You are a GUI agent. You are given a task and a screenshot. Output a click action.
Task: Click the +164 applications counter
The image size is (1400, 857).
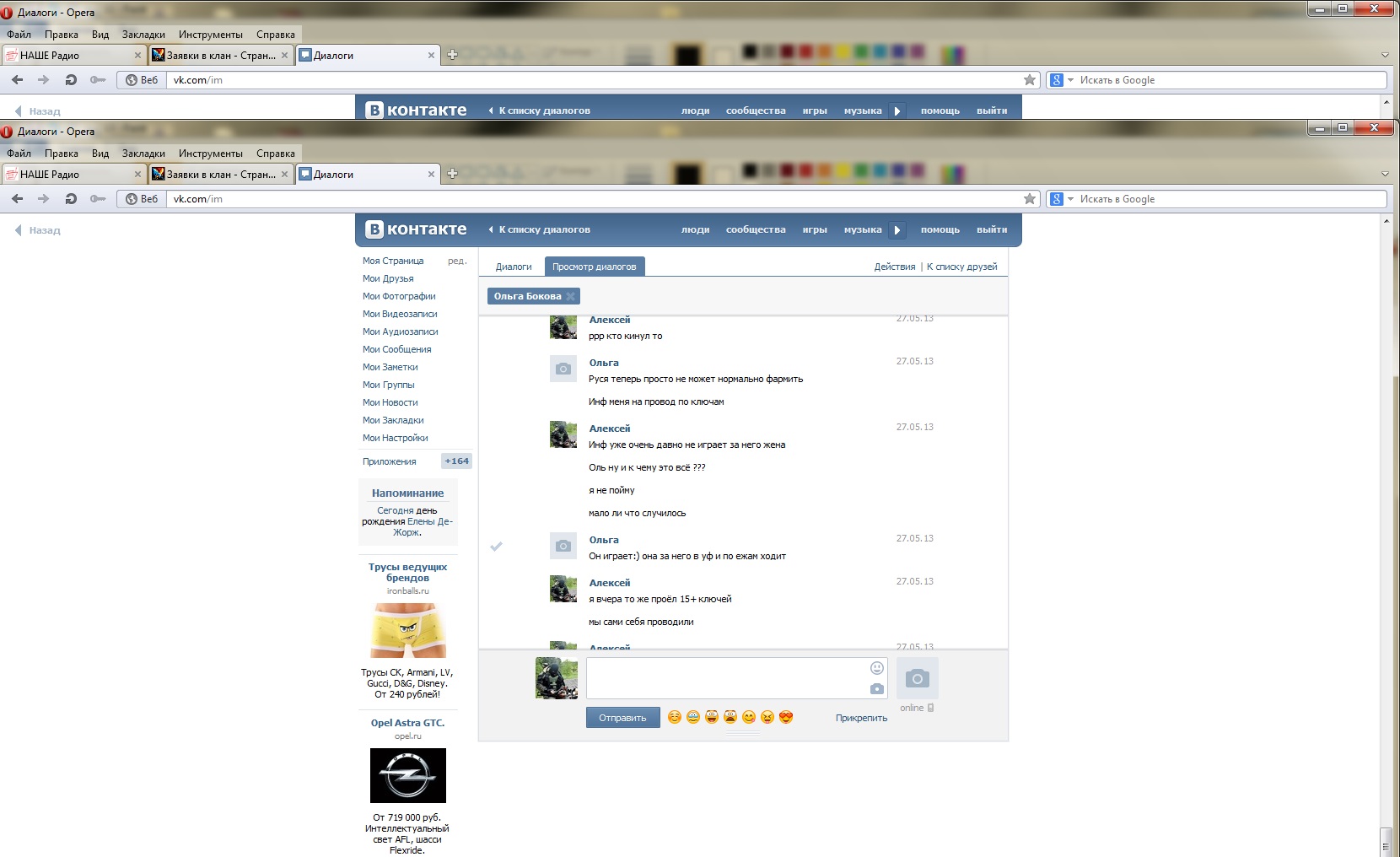pos(457,461)
